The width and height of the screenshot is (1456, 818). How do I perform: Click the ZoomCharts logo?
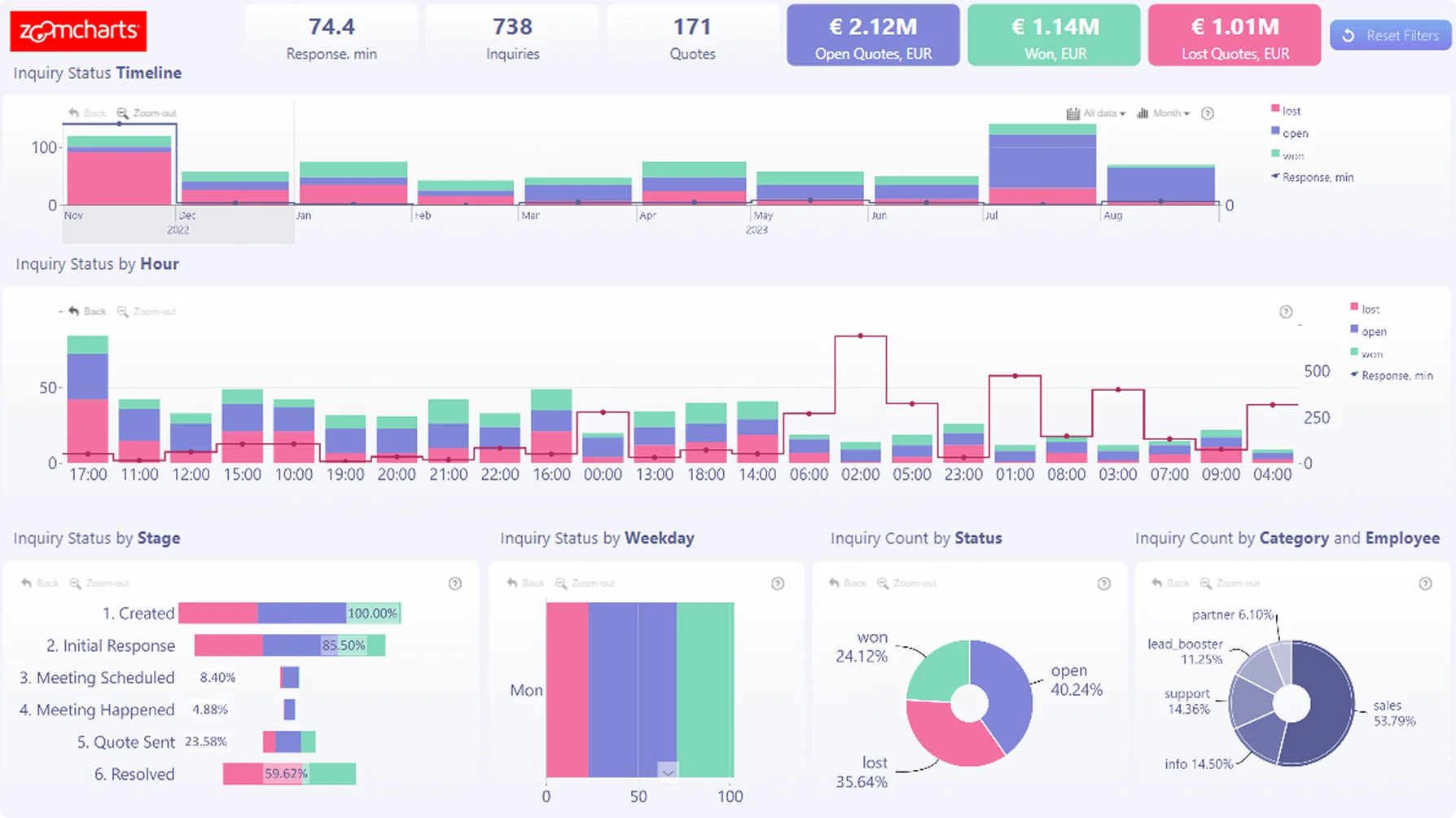click(x=78, y=31)
